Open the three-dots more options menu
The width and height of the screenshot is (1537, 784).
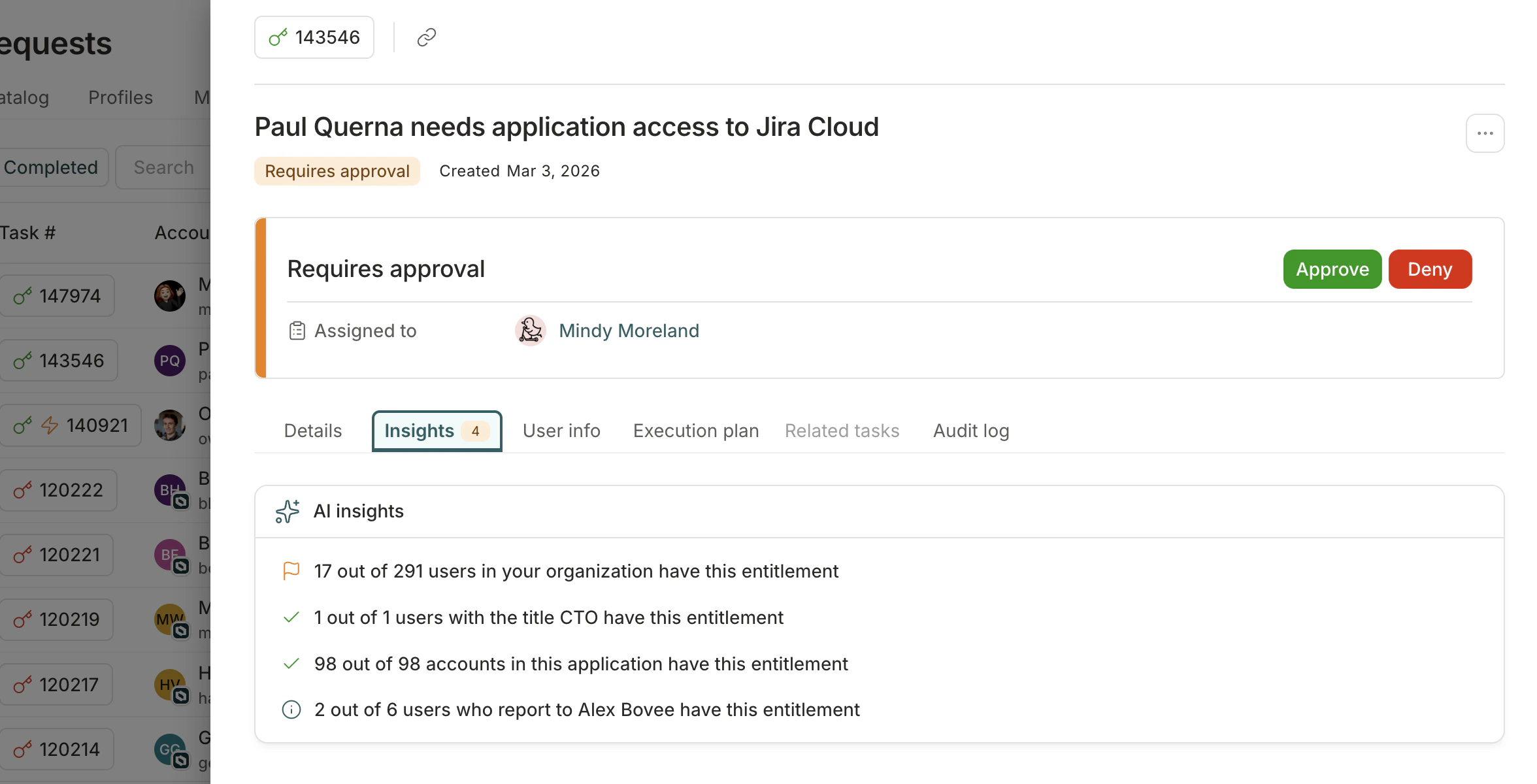click(x=1485, y=133)
